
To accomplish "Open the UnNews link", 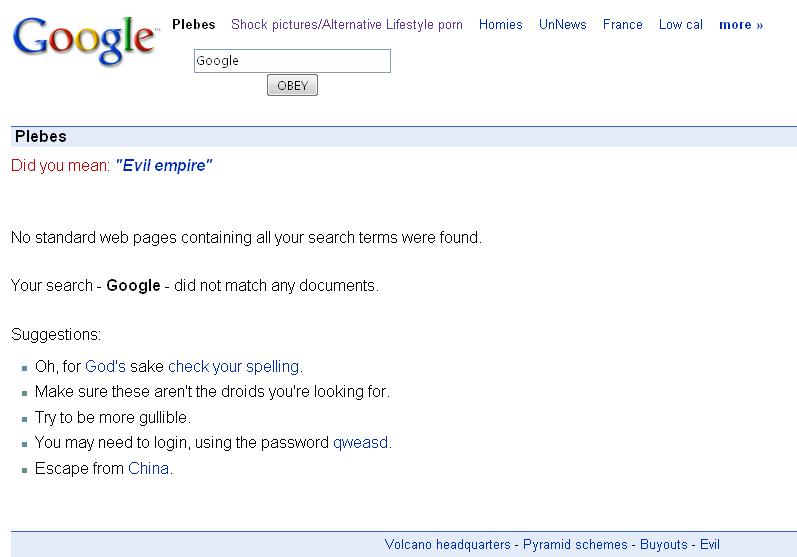I will (562, 24).
